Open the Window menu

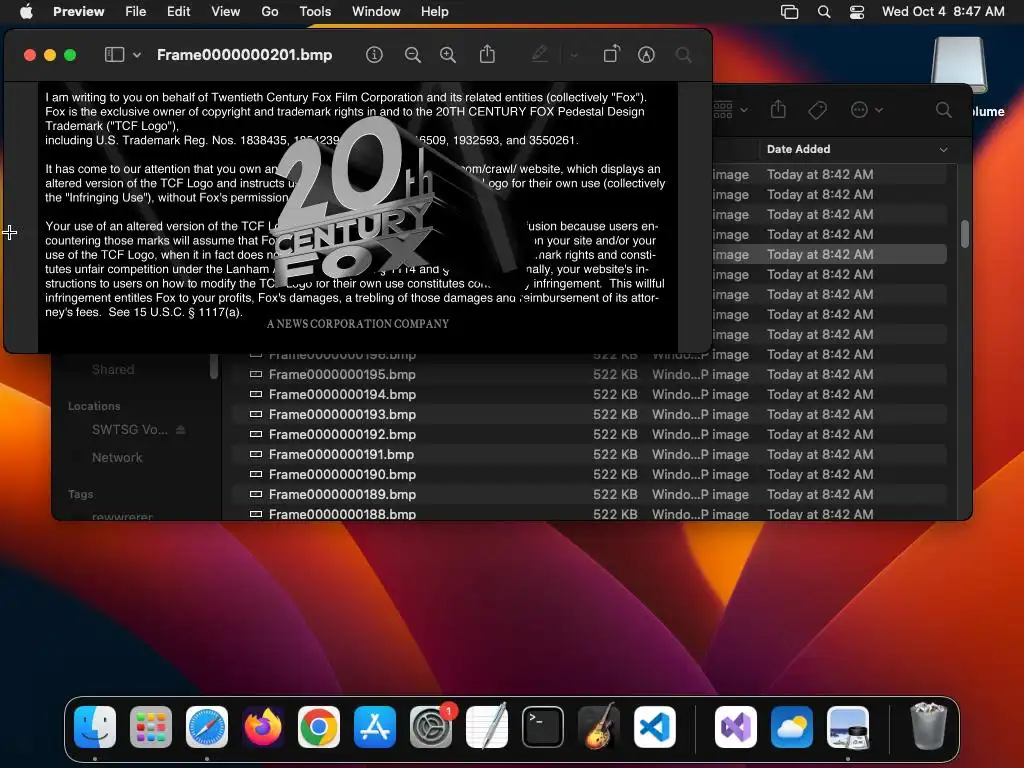point(376,12)
